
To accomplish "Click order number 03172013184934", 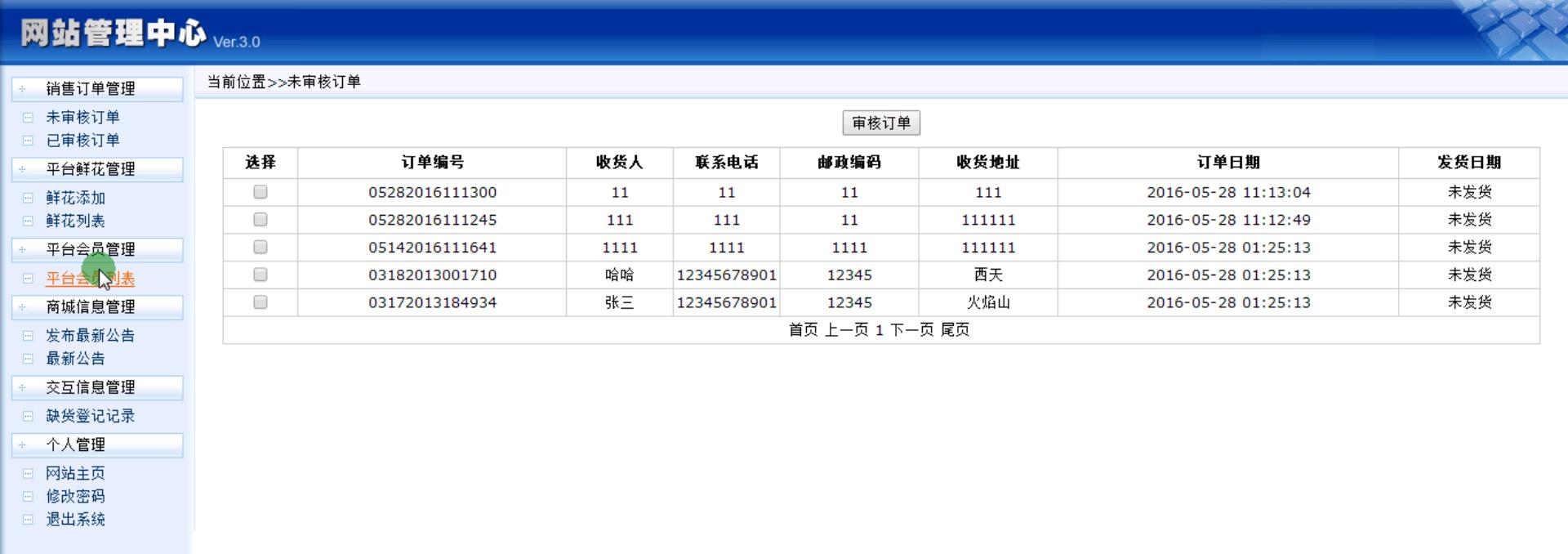I will (432, 302).
